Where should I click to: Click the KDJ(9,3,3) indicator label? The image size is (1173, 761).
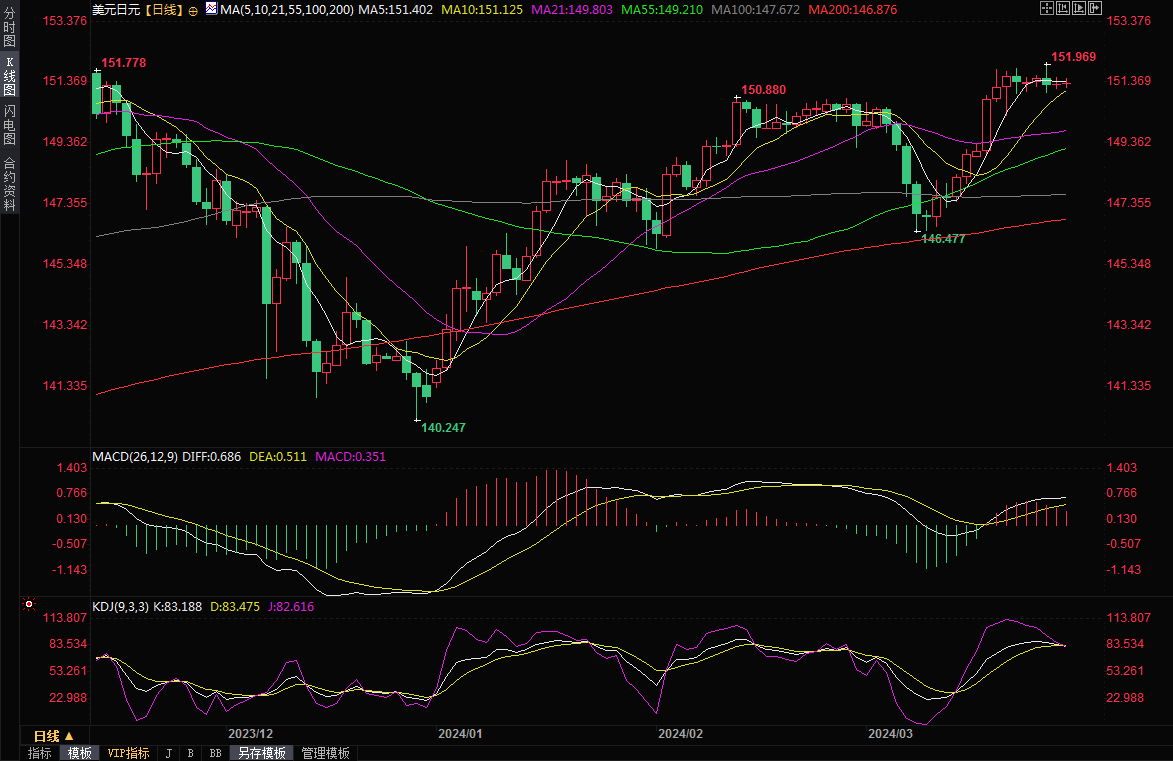120,607
